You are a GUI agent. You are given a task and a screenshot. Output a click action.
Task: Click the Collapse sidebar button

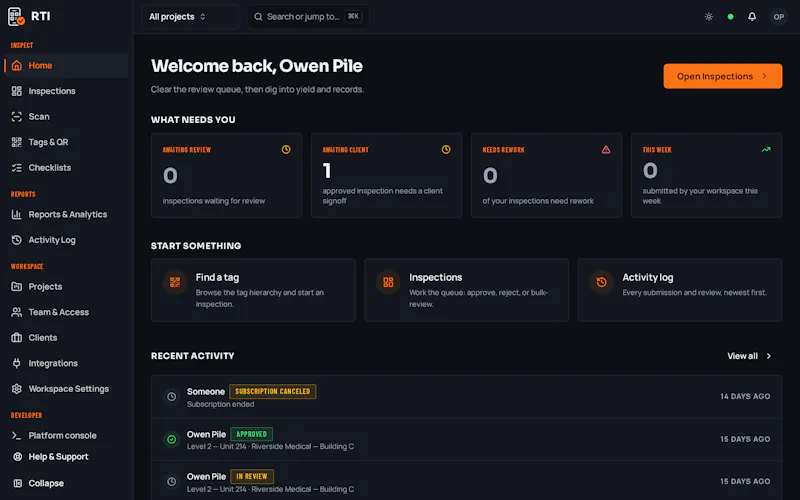tap(66, 483)
